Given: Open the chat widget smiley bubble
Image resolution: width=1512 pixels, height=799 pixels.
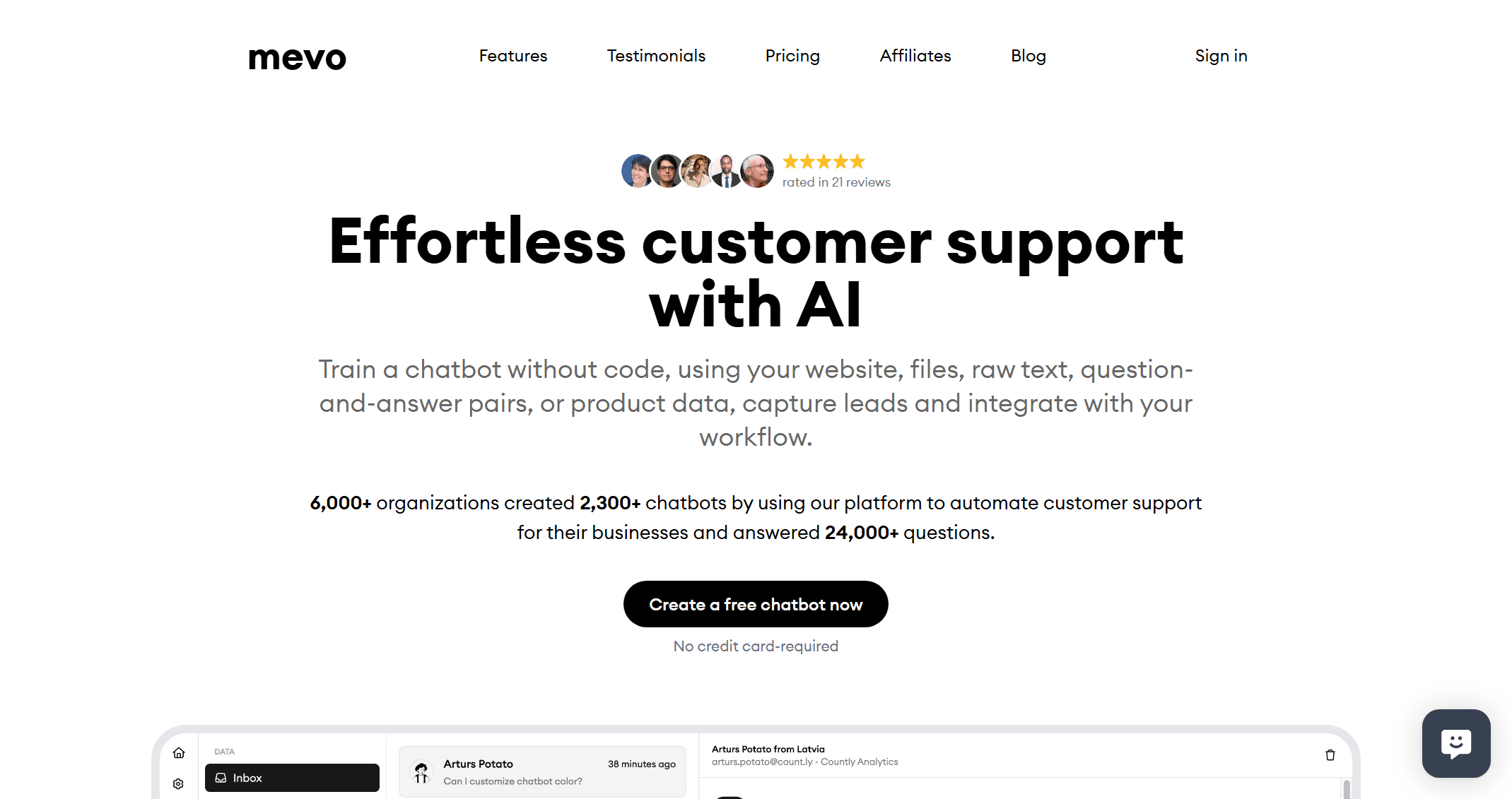Looking at the screenshot, I should click(x=1455, y=743).
